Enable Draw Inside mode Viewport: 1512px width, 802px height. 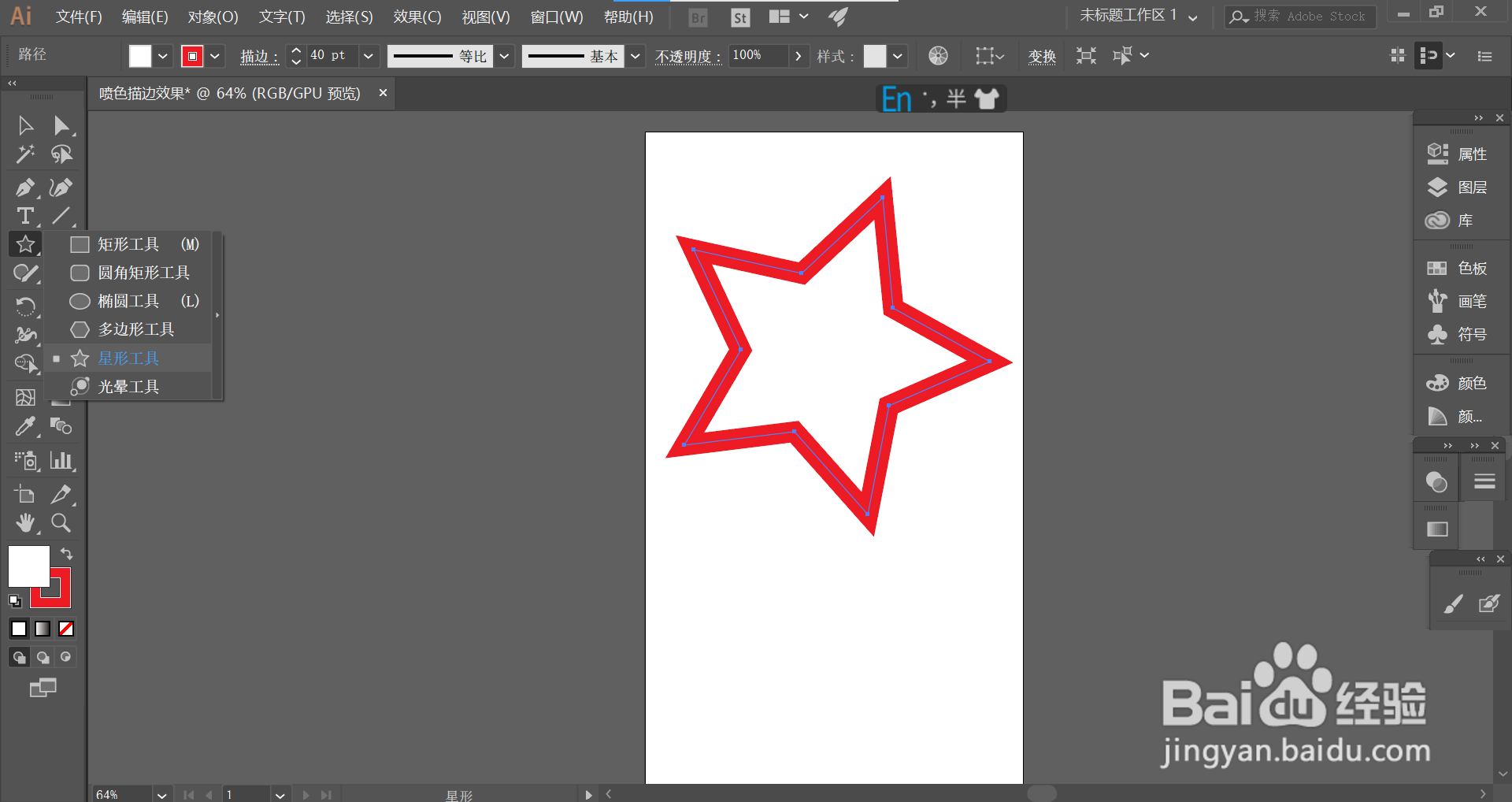[65, 657]
